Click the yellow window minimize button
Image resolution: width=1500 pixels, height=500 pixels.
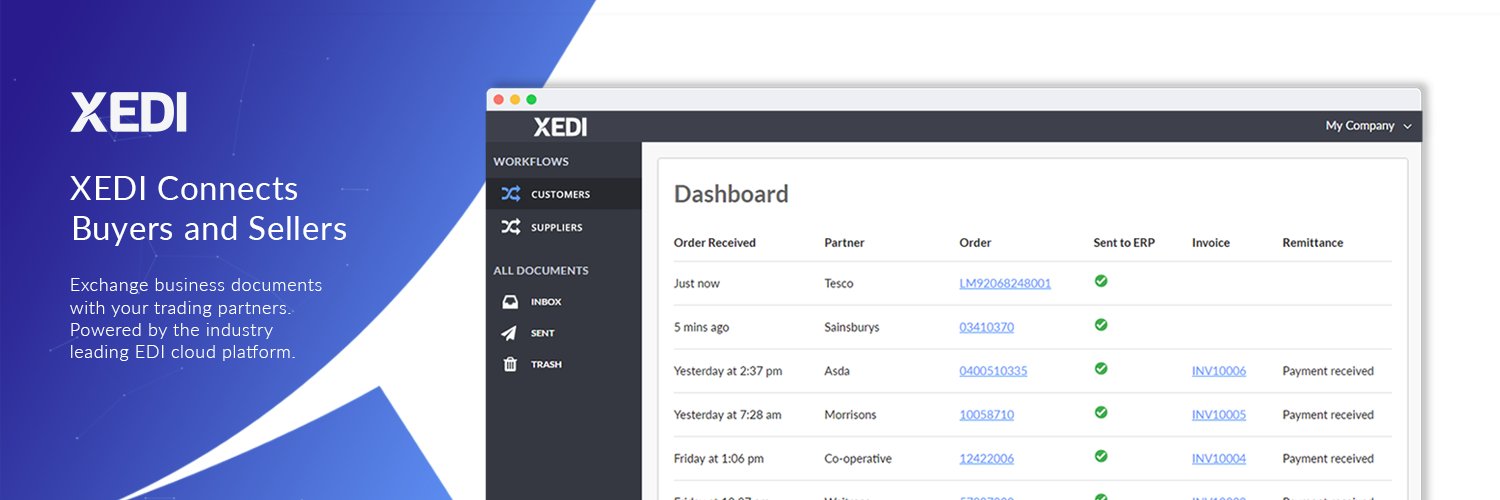click(515, 100)
